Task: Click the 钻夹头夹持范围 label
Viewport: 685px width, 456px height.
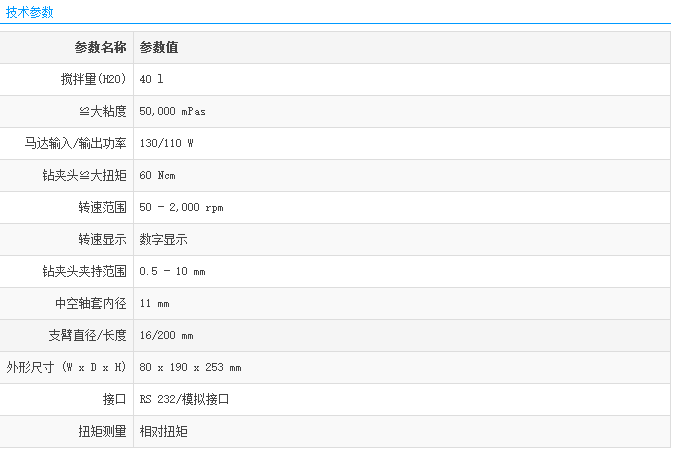Action: pyautogui.click(x=84, y=271)
